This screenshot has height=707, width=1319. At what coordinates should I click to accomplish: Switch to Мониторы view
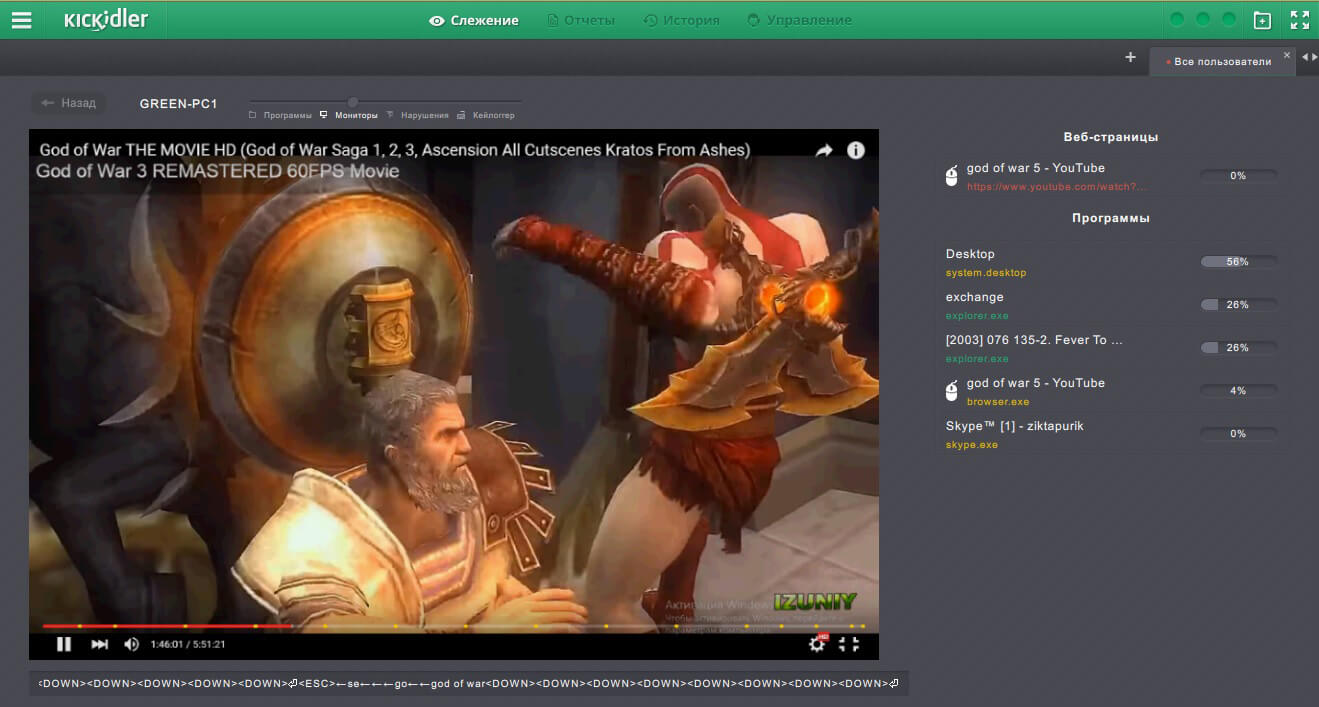tap(349, 115)
